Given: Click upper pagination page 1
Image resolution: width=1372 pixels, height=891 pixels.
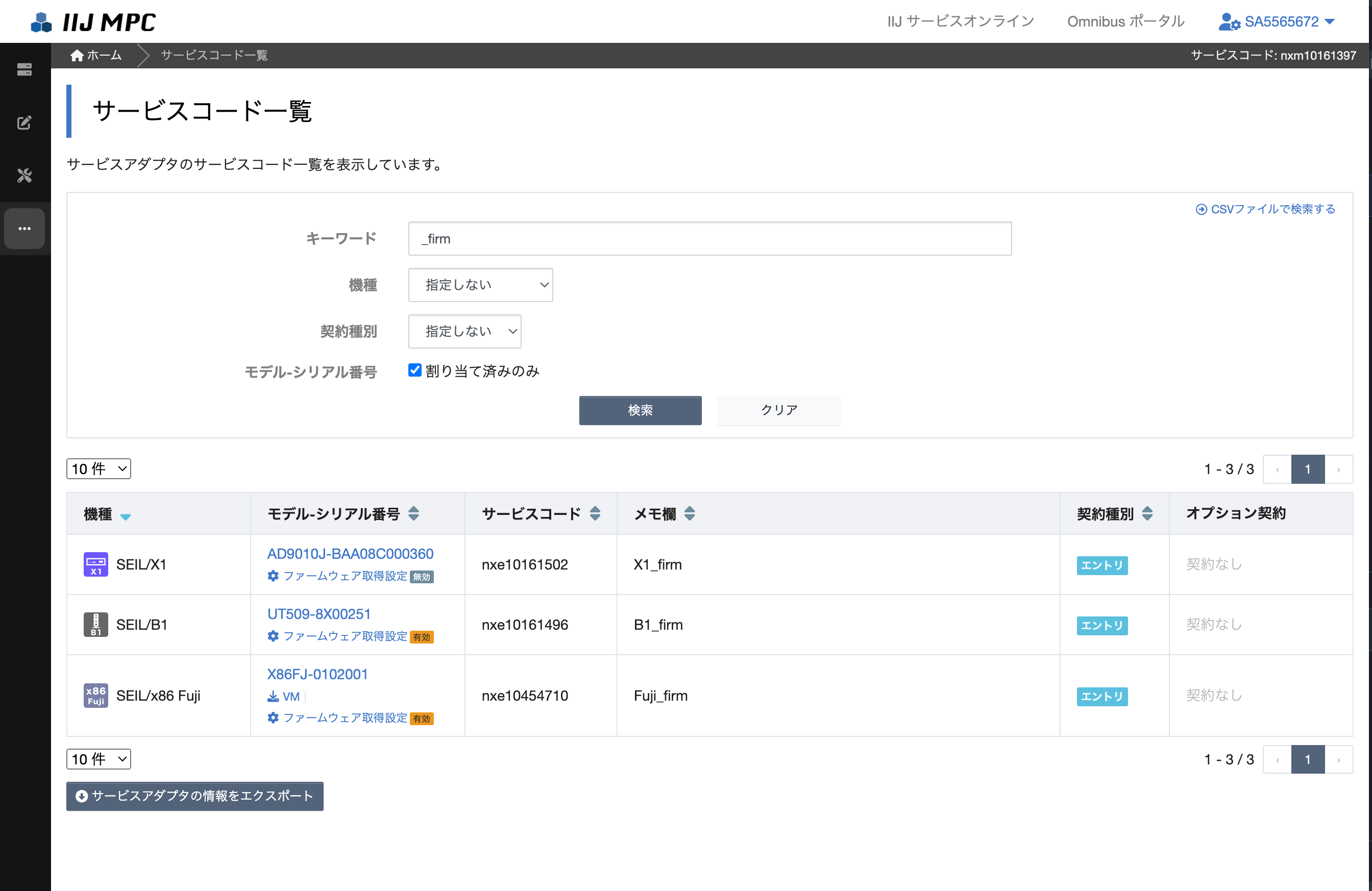Looking at the screenshot, I should (x=1308, y=469).
